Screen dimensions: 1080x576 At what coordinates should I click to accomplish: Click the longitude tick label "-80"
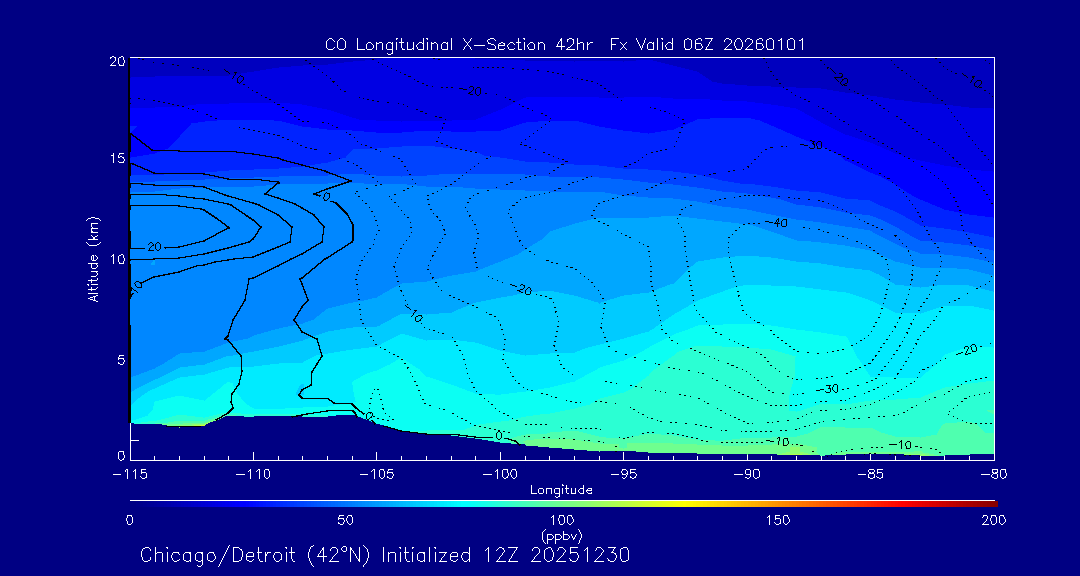point(994,475)
